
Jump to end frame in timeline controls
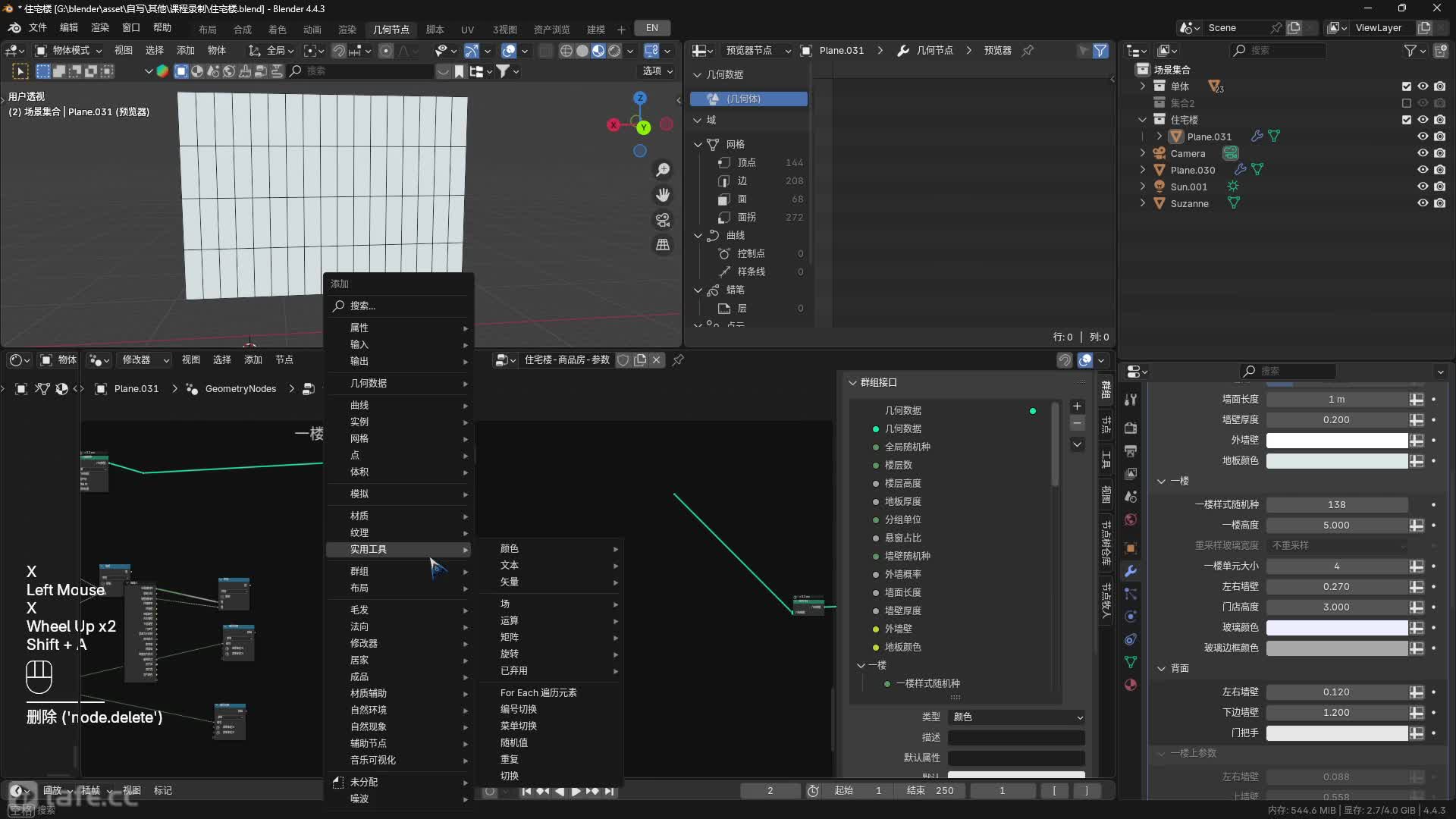tap(609, 791)
